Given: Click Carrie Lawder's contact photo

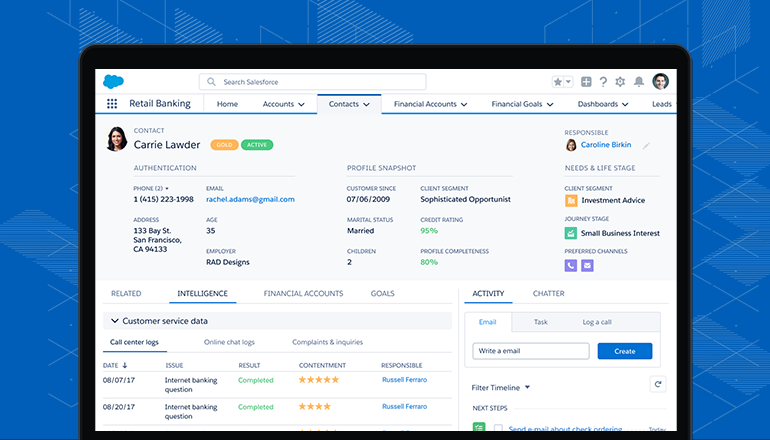Looking at the screenshot, I should tap(117, 139).
